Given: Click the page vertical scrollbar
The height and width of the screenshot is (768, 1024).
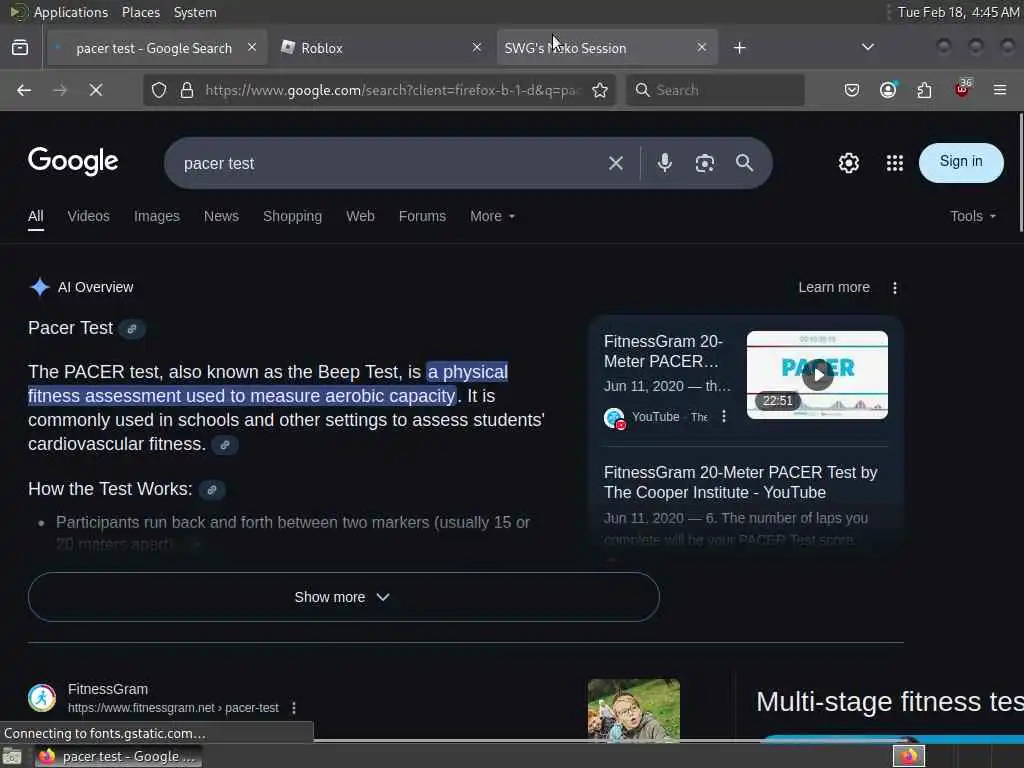Looking at the screenshot, I should 1020,172.
